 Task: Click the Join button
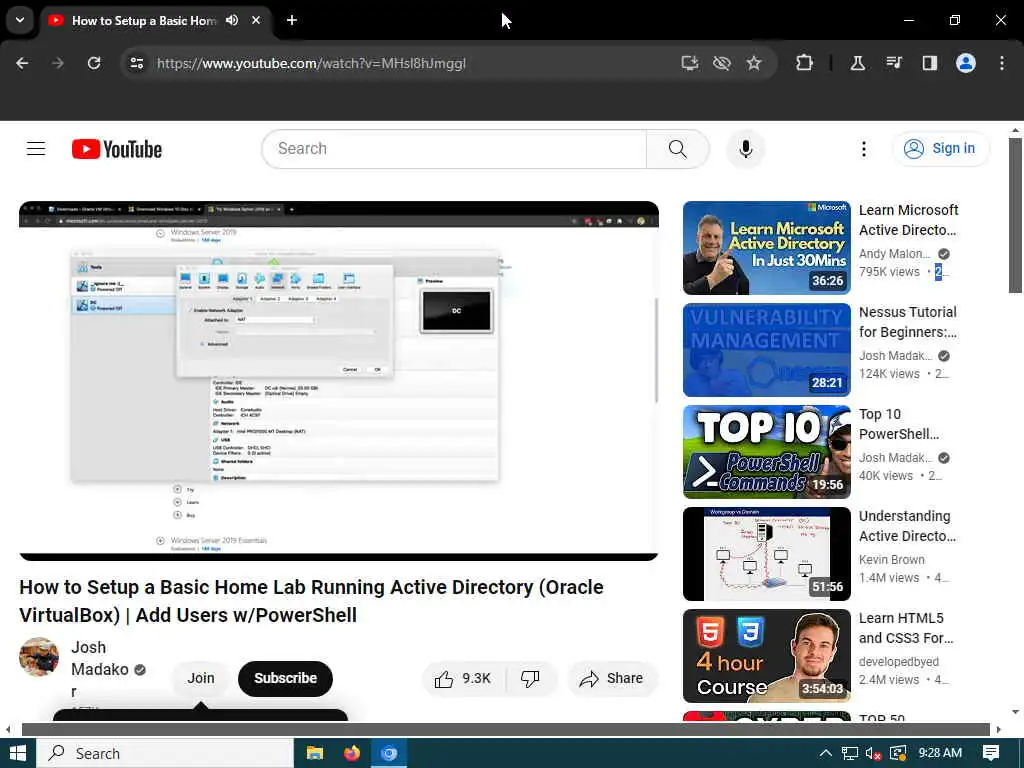point(200,679)
